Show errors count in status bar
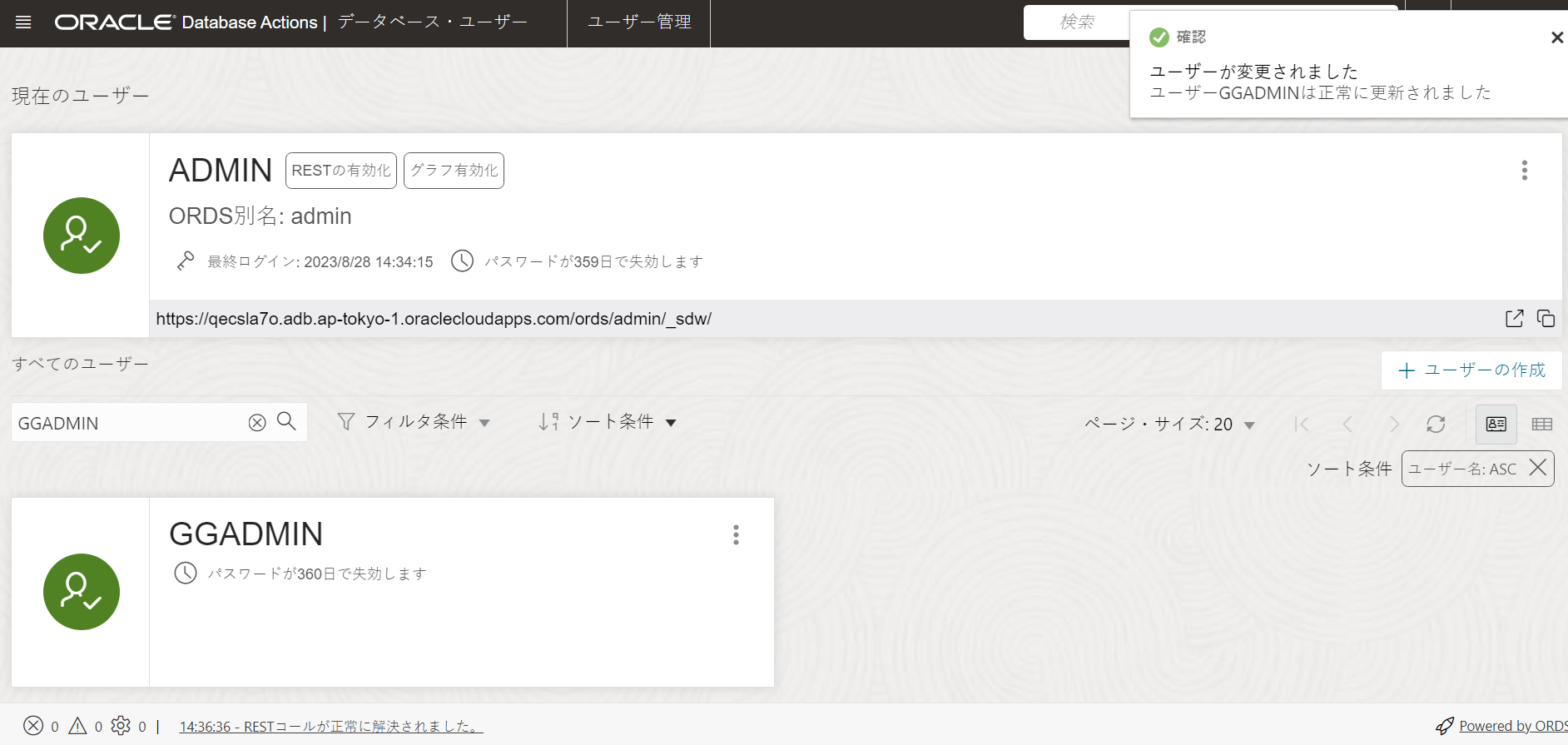The width and height of the screenshot is (1568, 745). (41, 726)
